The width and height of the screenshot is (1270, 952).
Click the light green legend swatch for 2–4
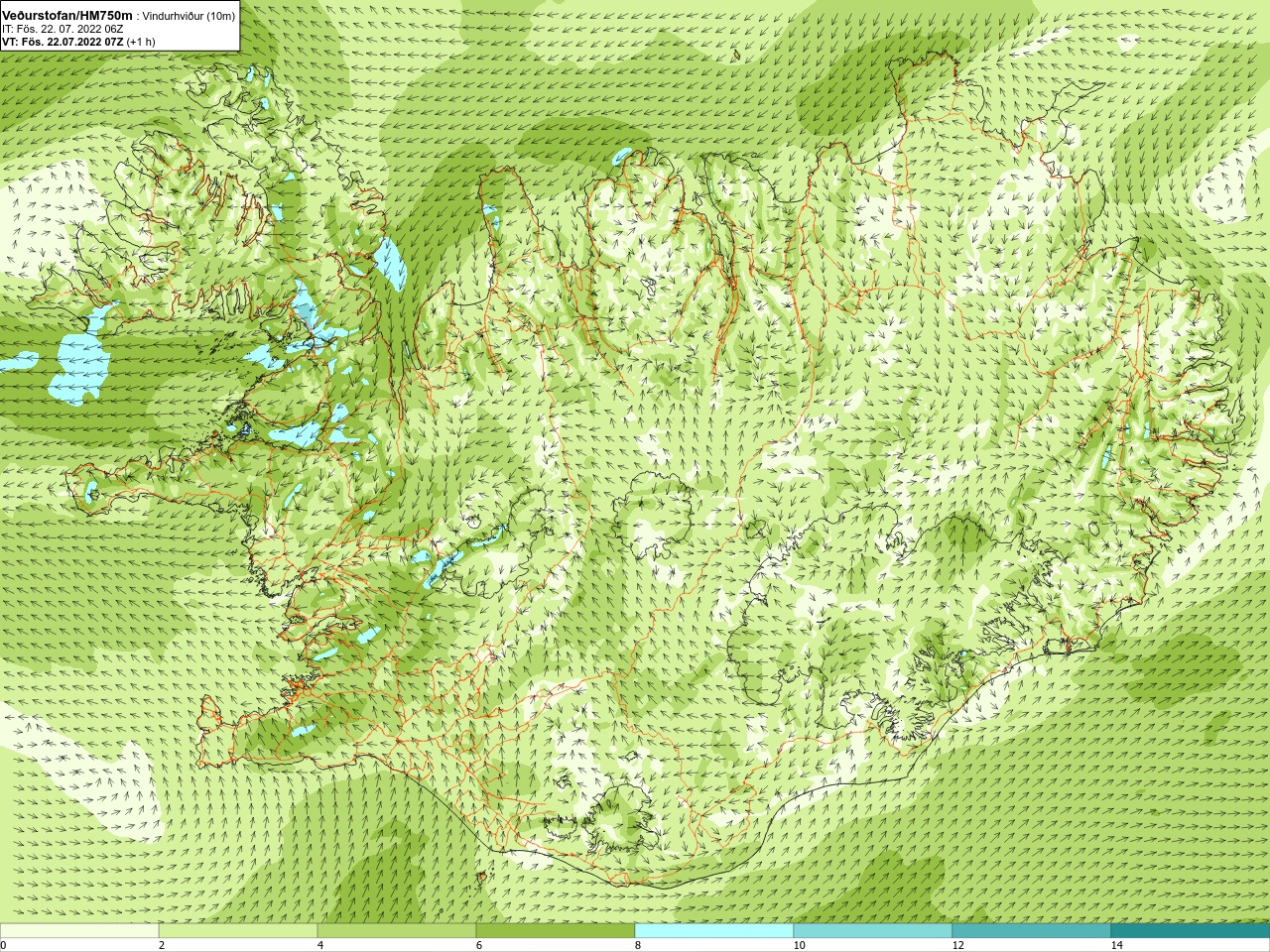pyautogui.click(x=238, y=931)
